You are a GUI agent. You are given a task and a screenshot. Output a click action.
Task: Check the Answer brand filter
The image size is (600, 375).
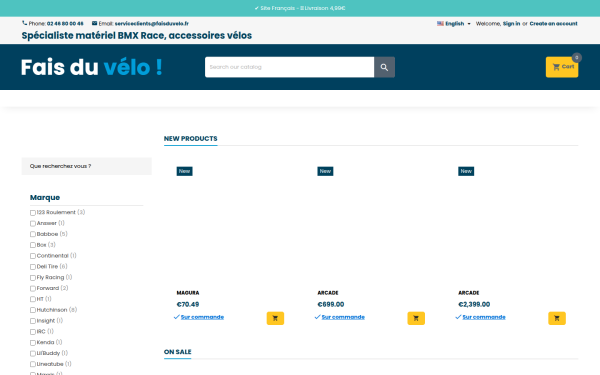33,223
